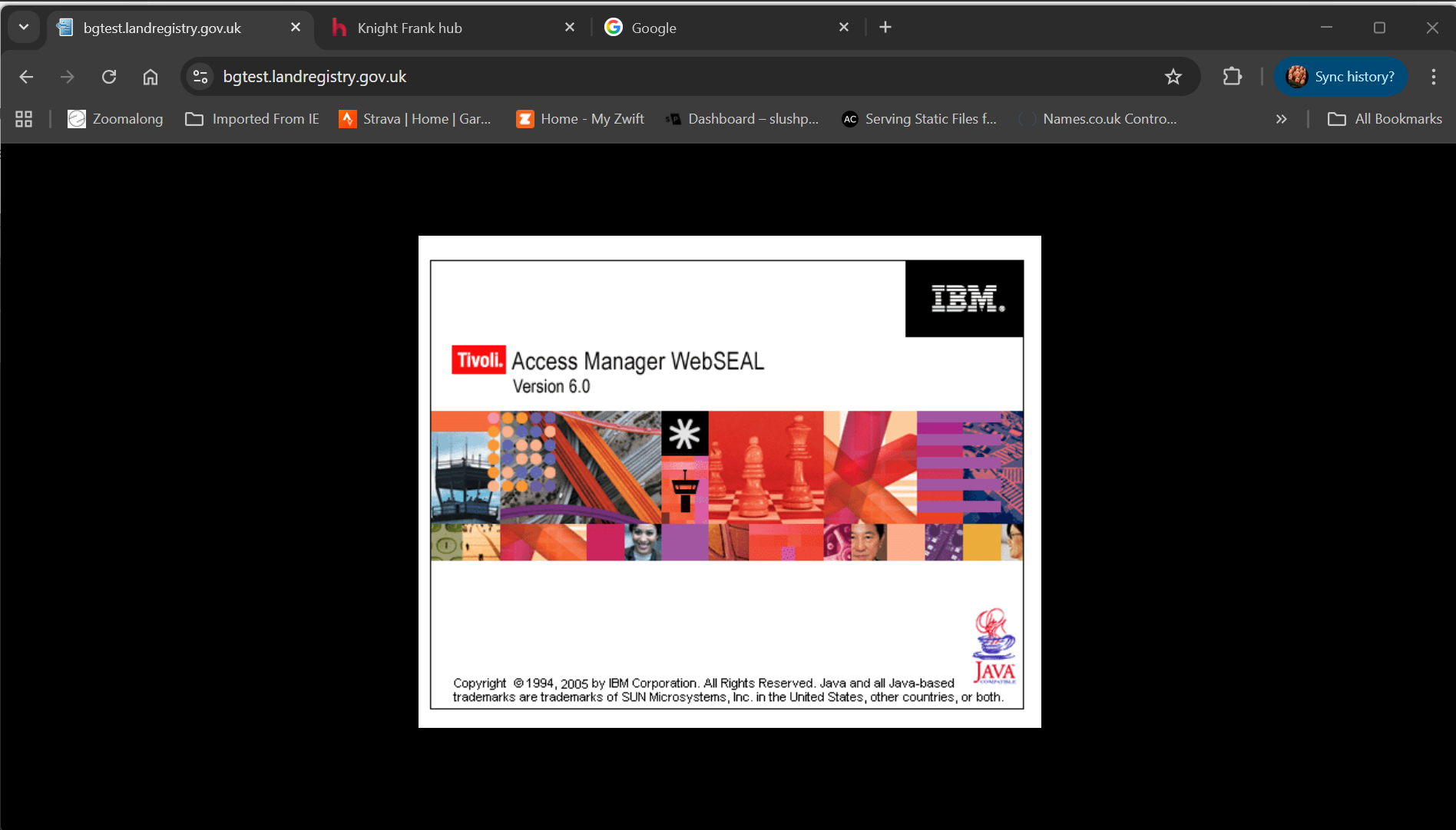Open the browser home page
1456x830 pixels.
(151, 77)
